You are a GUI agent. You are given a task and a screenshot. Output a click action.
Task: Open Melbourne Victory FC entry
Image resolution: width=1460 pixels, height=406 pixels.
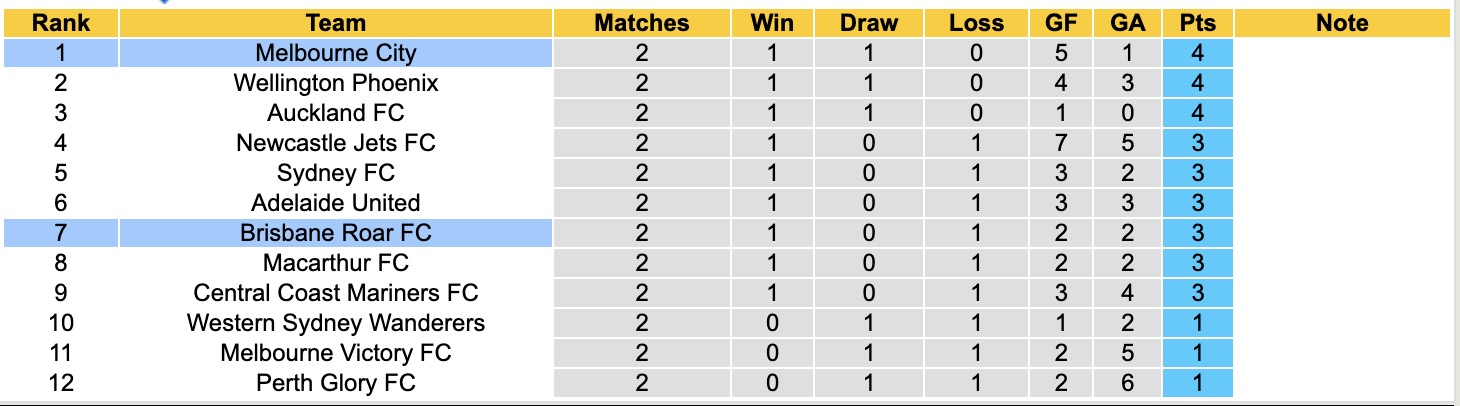[336, 353]
